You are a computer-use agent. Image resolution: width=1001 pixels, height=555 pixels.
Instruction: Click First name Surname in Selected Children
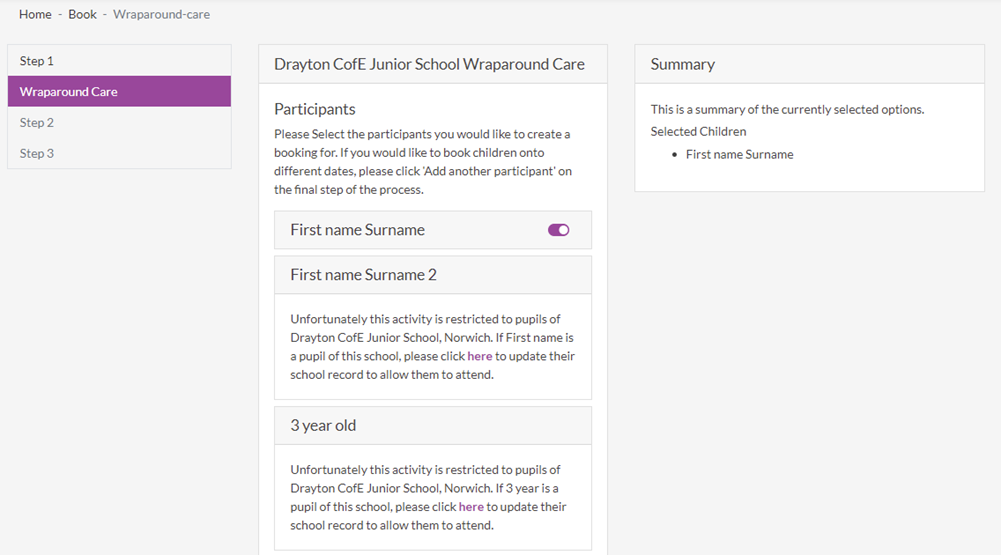(739, 155)
